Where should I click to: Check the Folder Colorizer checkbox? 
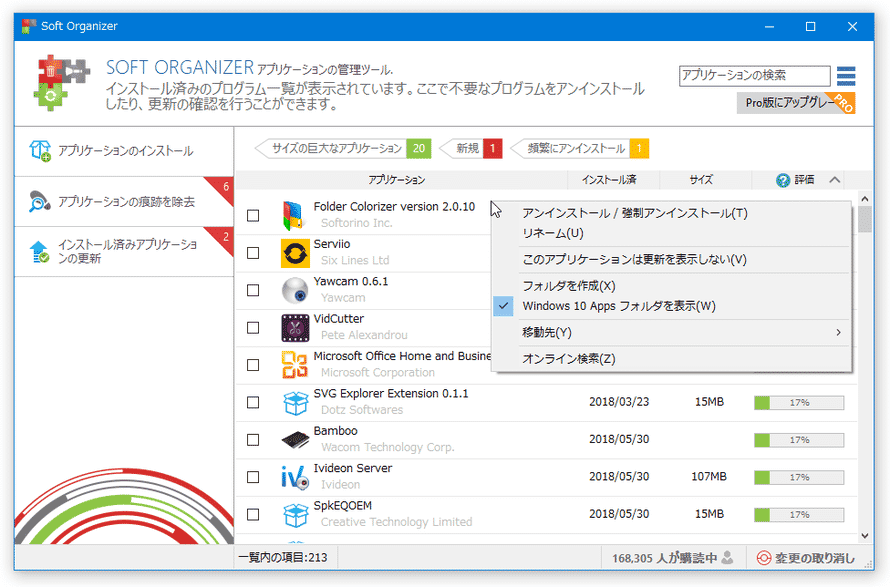pyautogui.click(x=253, y=216)
